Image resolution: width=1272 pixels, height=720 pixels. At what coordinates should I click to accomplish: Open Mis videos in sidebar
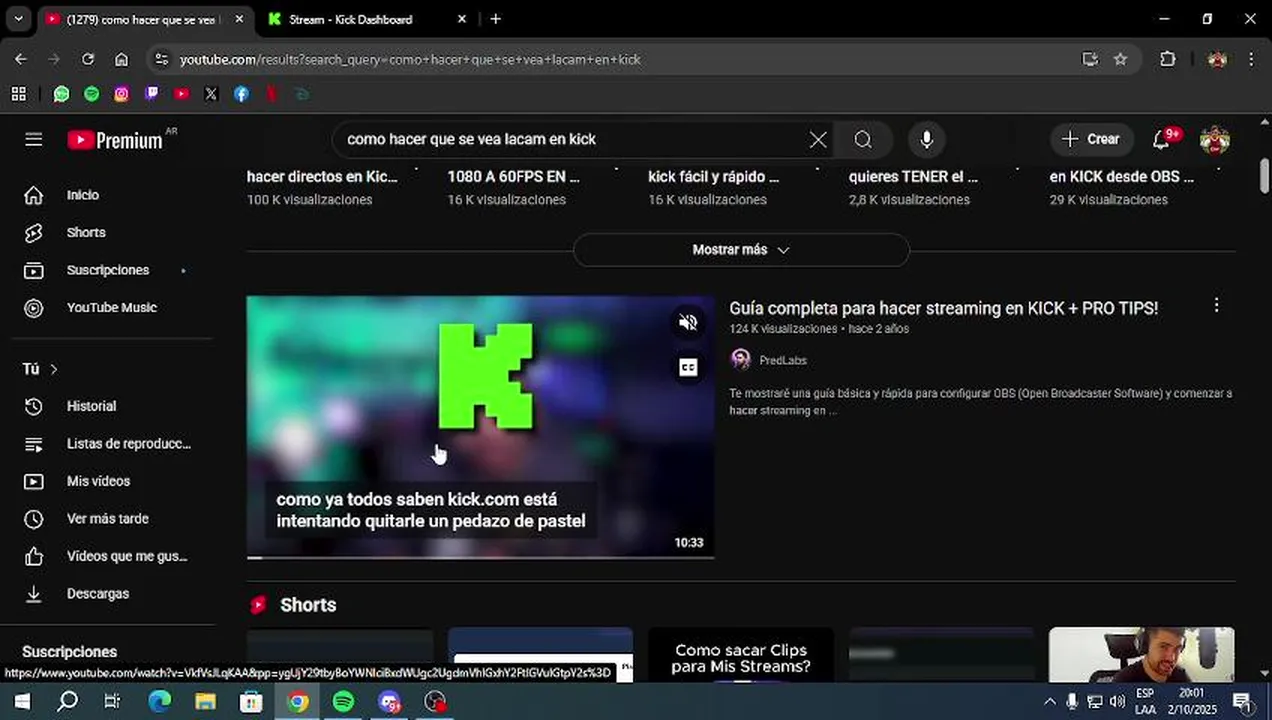98,481
